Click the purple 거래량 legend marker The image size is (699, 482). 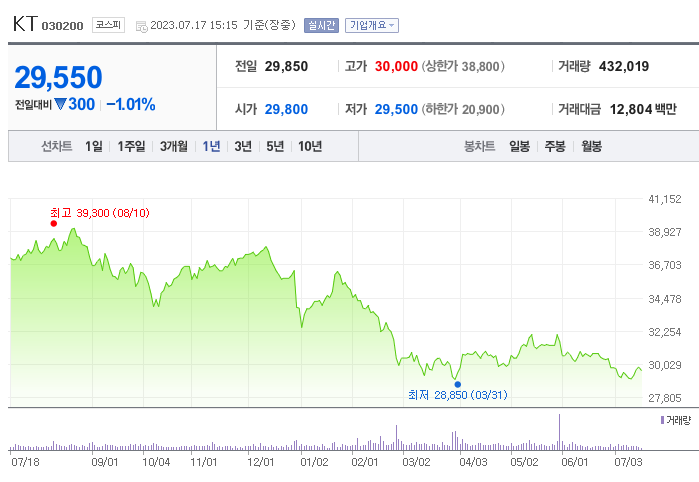point(662,420)
